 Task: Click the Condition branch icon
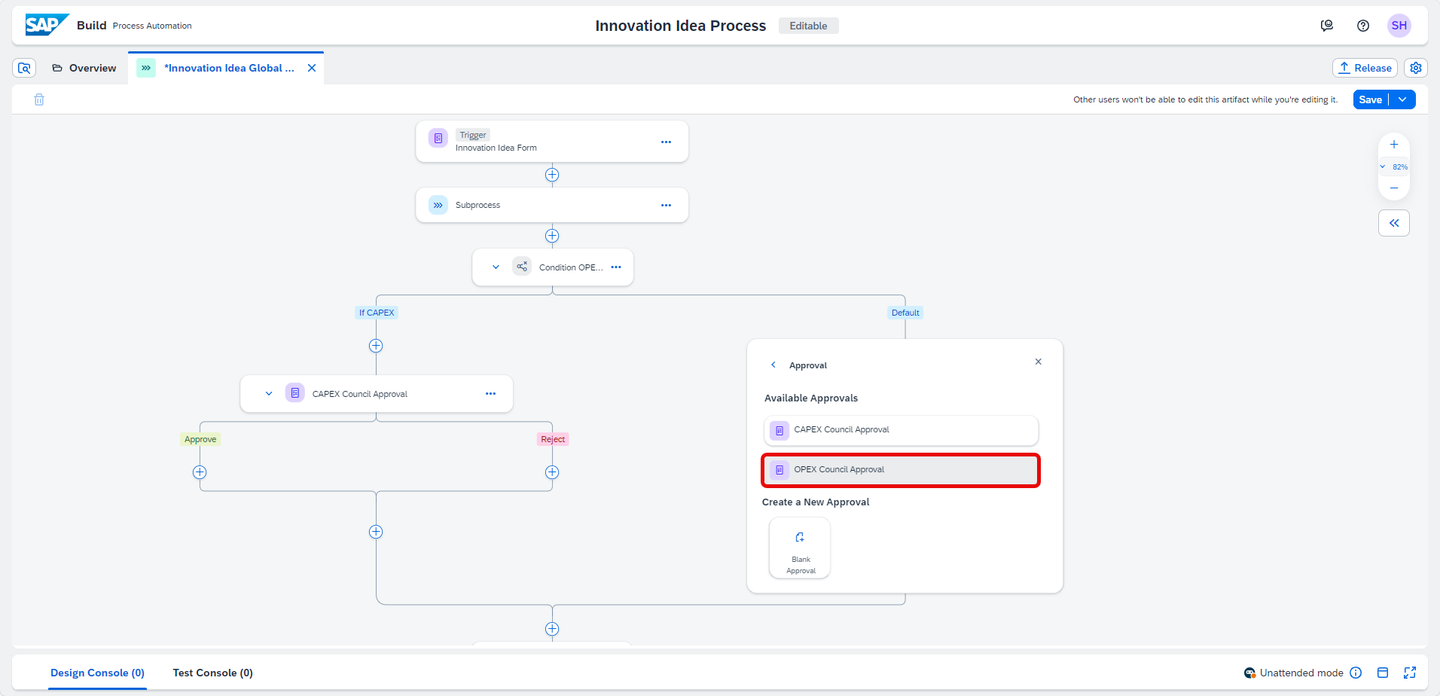tap(522, 267)
